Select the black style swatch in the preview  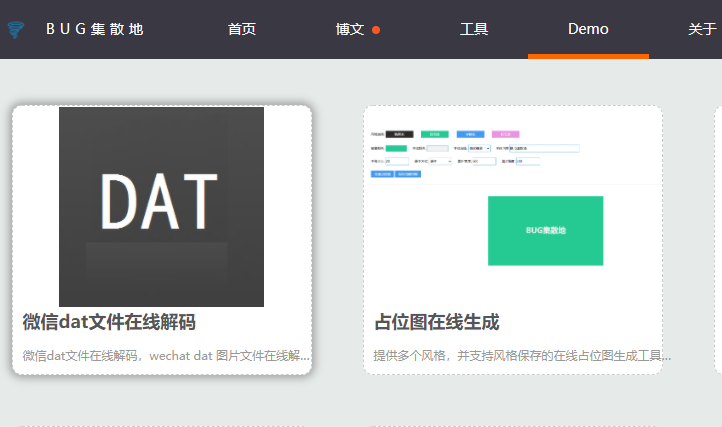pyautogui.click(x=399, y=133)
